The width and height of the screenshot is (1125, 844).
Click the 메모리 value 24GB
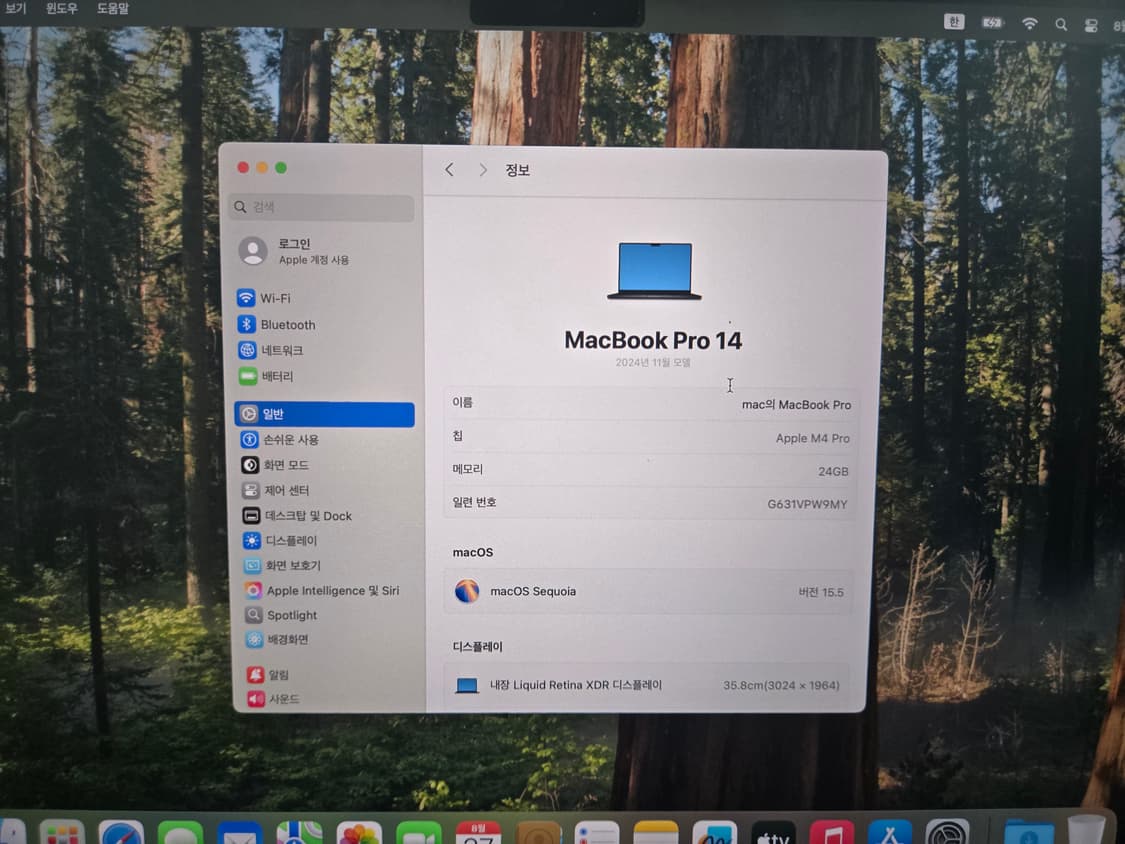tap(833, 472)
